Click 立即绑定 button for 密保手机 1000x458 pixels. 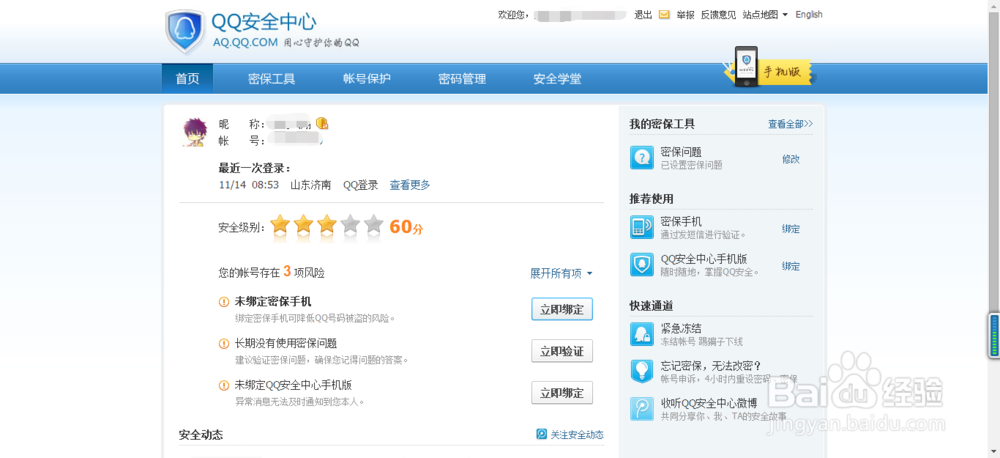coord(562,309)
